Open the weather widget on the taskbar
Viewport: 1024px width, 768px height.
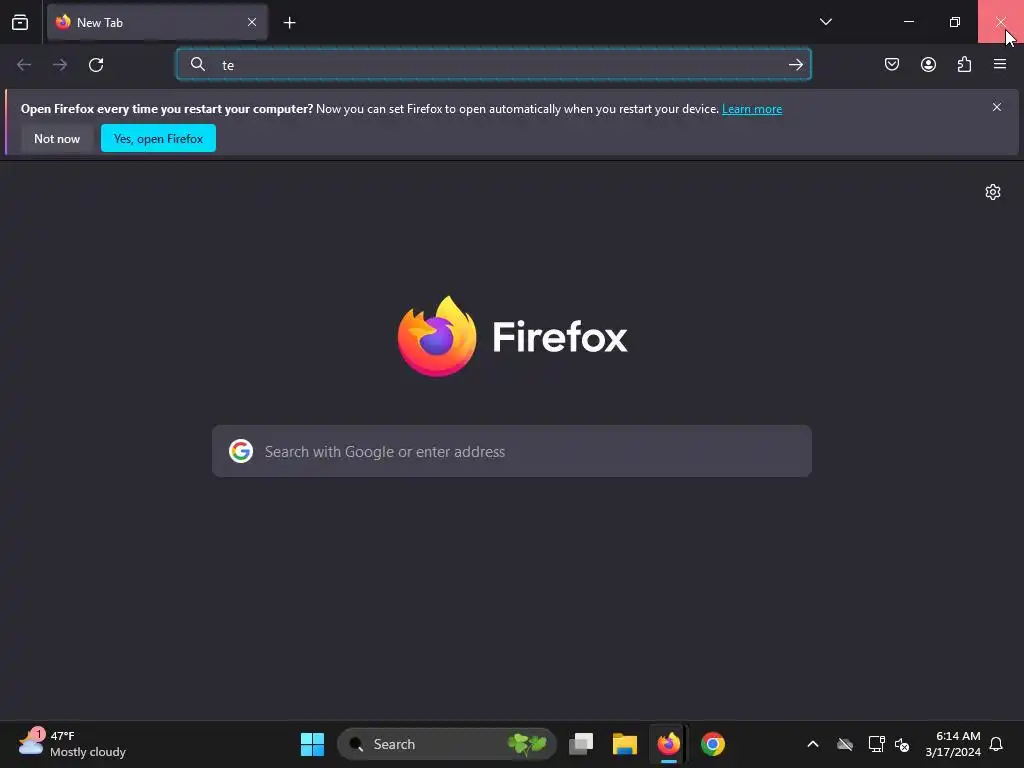[72, 744]
